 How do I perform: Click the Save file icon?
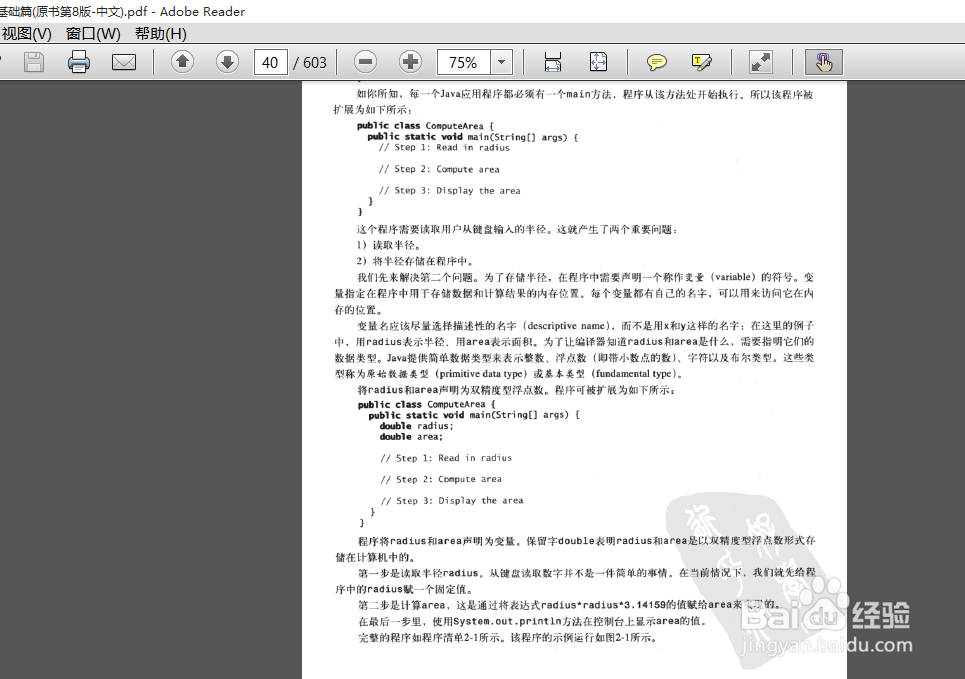point(34,62)
